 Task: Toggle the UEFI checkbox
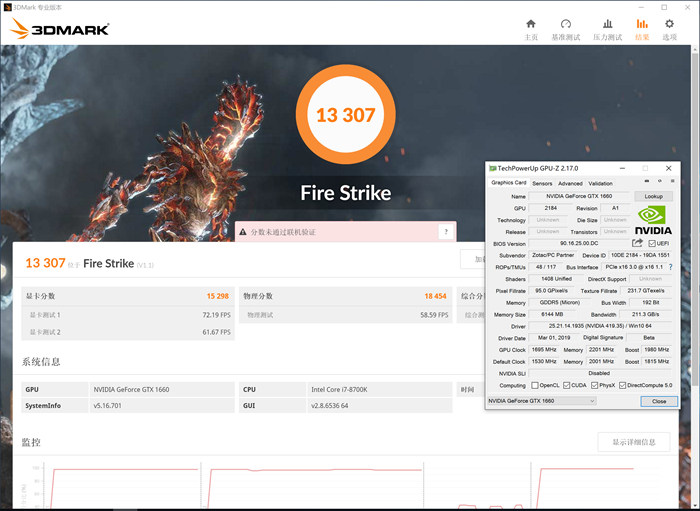(652, 243)
